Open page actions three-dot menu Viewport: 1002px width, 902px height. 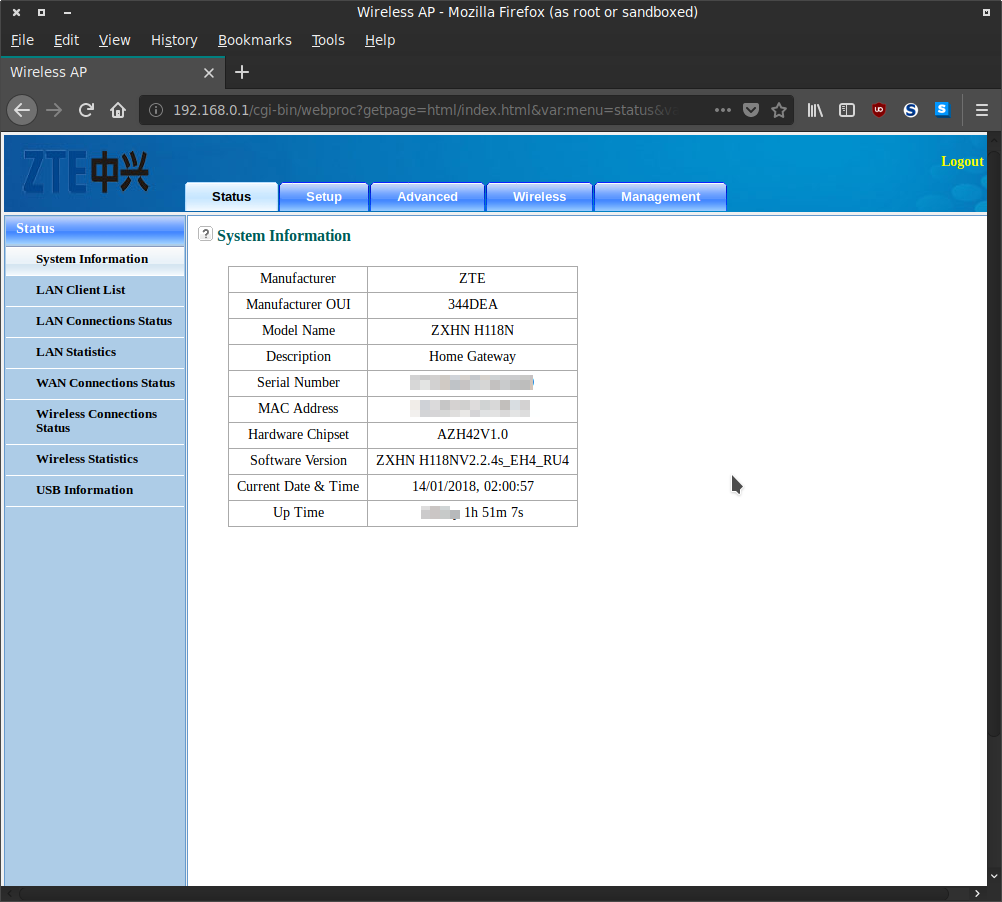723,110
